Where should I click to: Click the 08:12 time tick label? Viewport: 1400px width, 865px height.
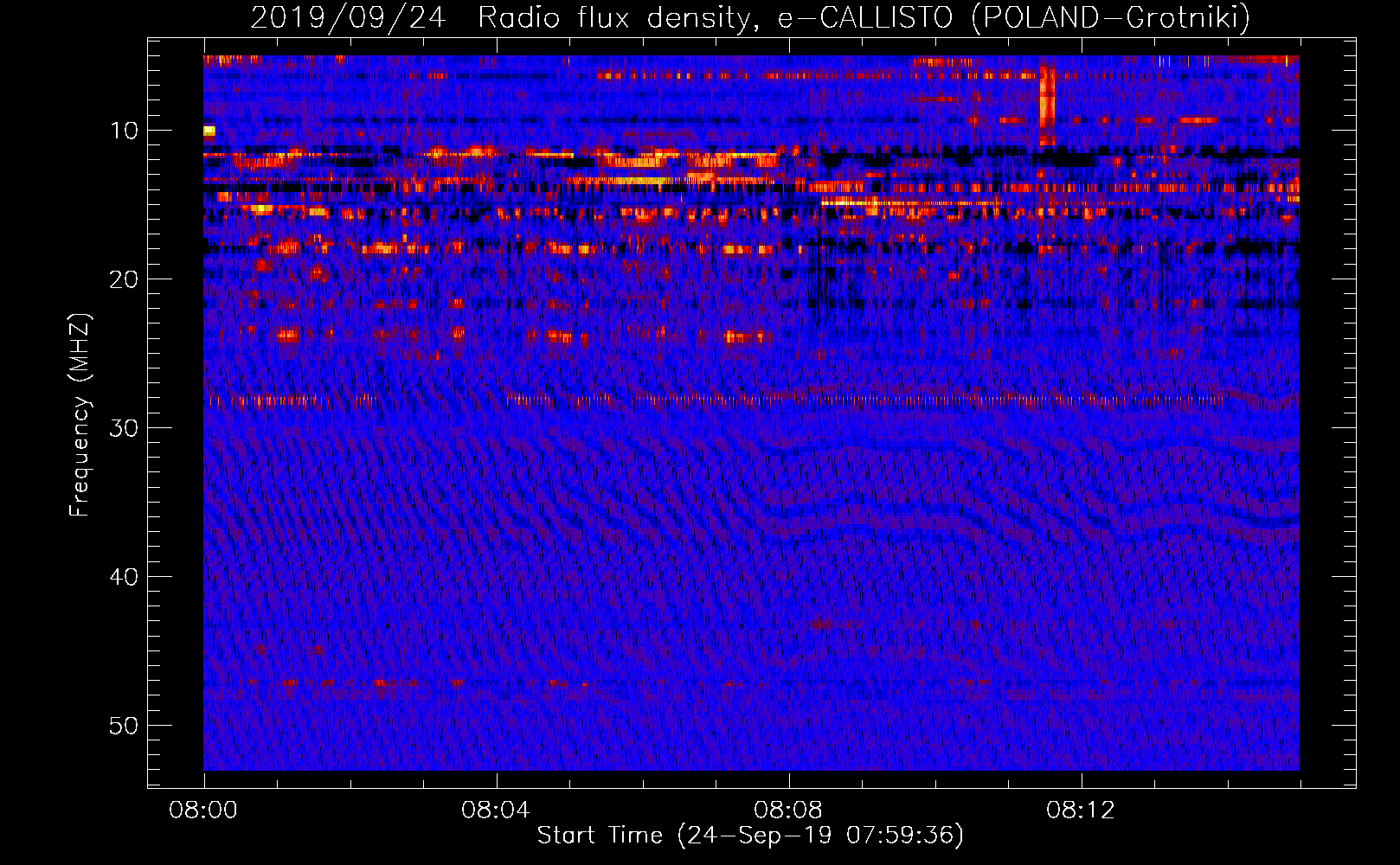click(x=1081, y=811)
